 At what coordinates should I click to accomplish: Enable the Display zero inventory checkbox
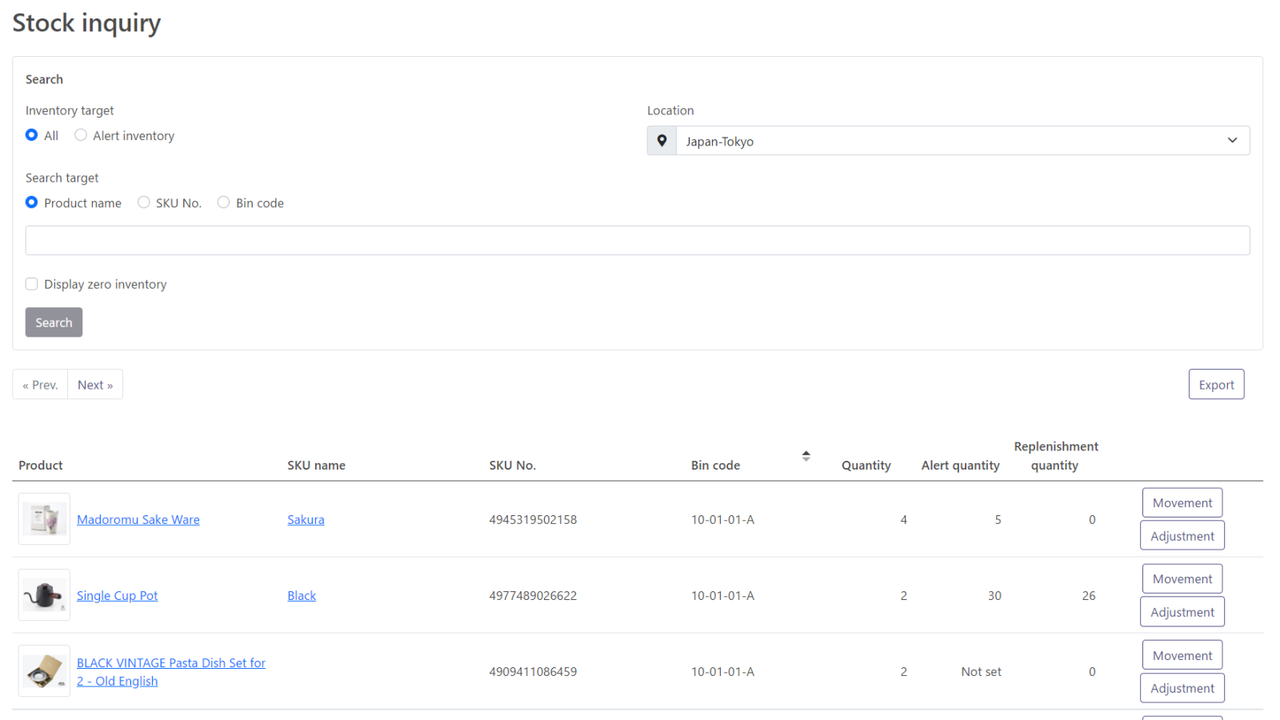tap(31, 283)
